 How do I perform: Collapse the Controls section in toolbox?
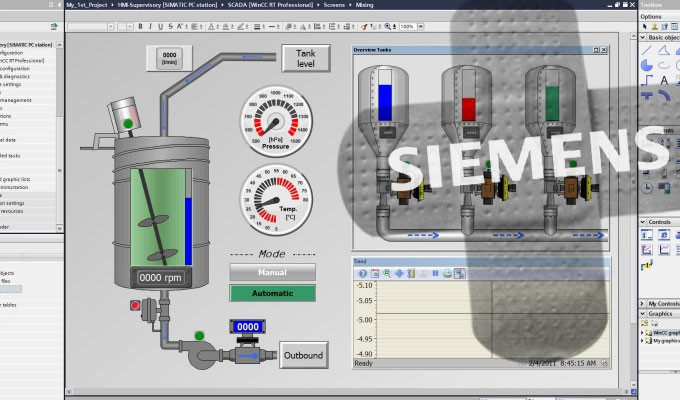643,222
